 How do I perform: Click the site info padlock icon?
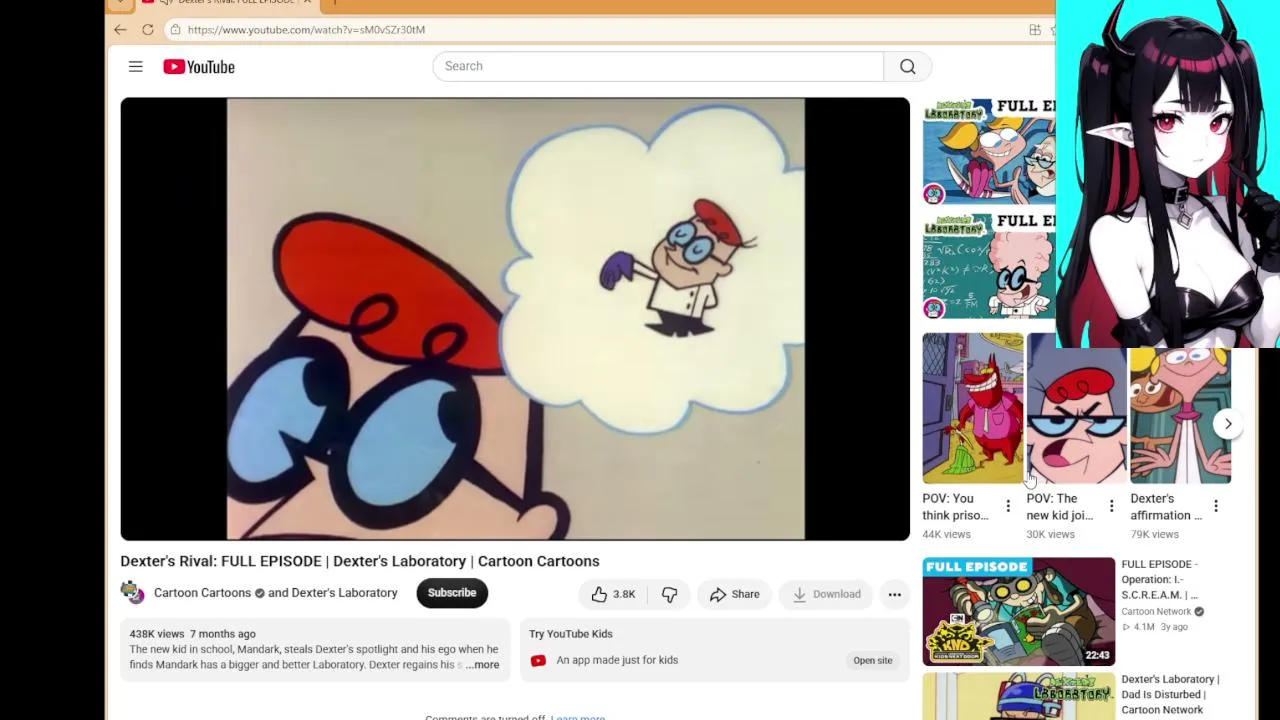[175, 30]
